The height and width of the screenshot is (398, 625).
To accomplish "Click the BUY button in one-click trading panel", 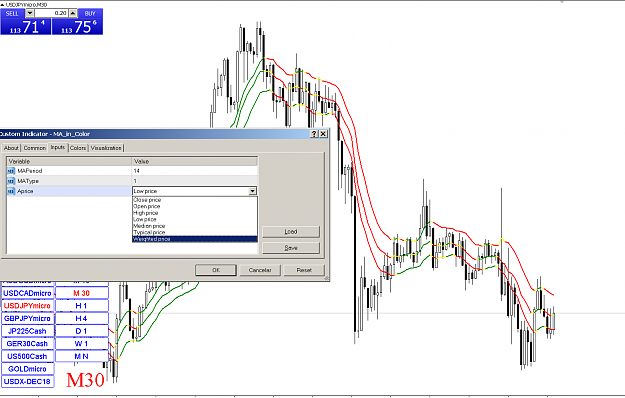I will point(90,14).
